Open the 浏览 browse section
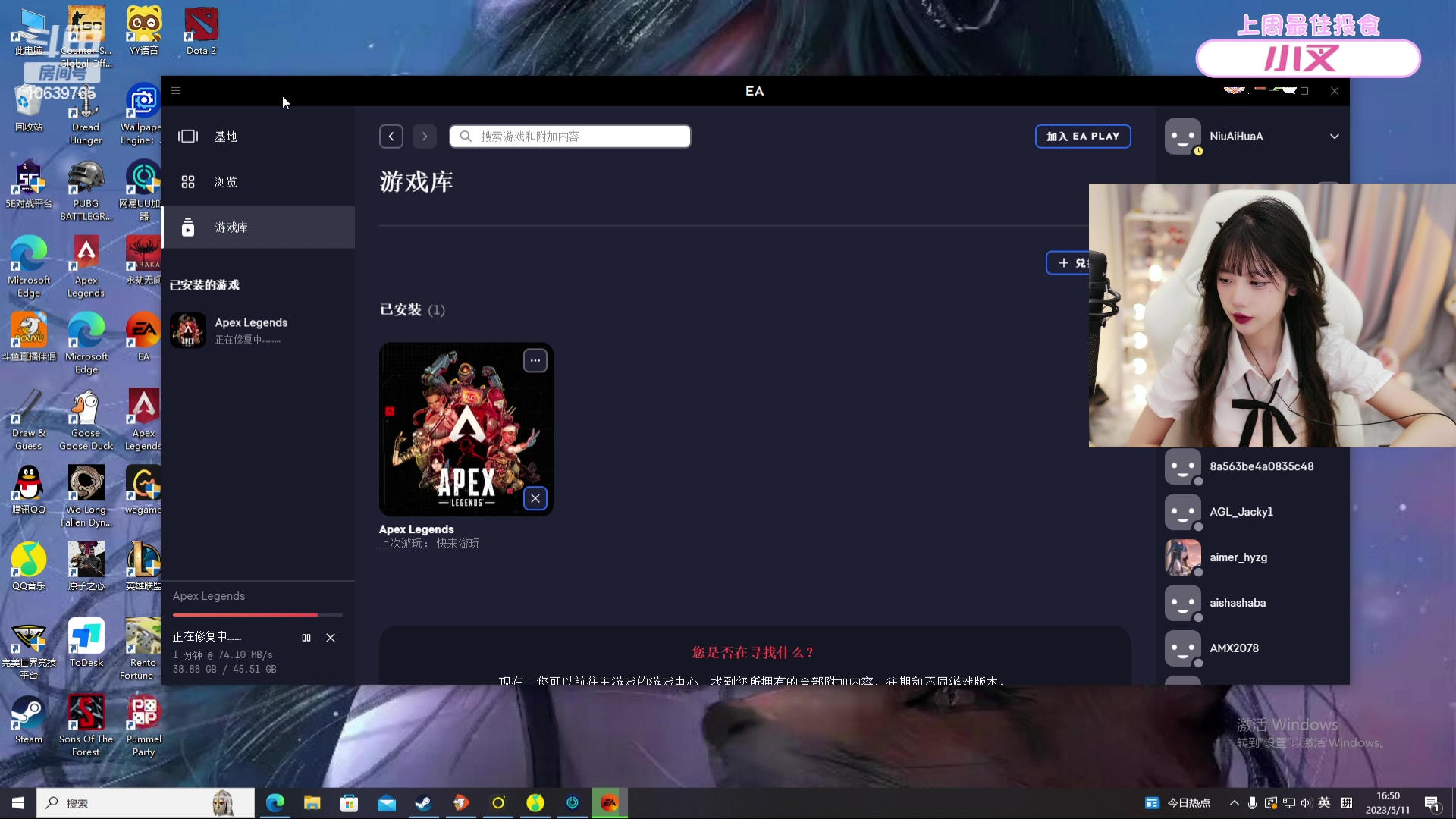 258,182
